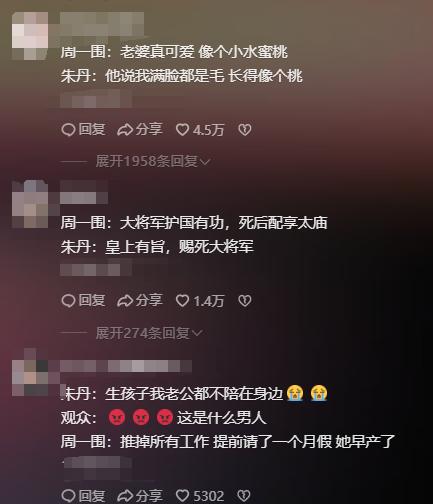Dislike the 生孩子 comment via broken heart
Image resolution: width=433 pixels, height=504 pixels.
coord(244,496)
